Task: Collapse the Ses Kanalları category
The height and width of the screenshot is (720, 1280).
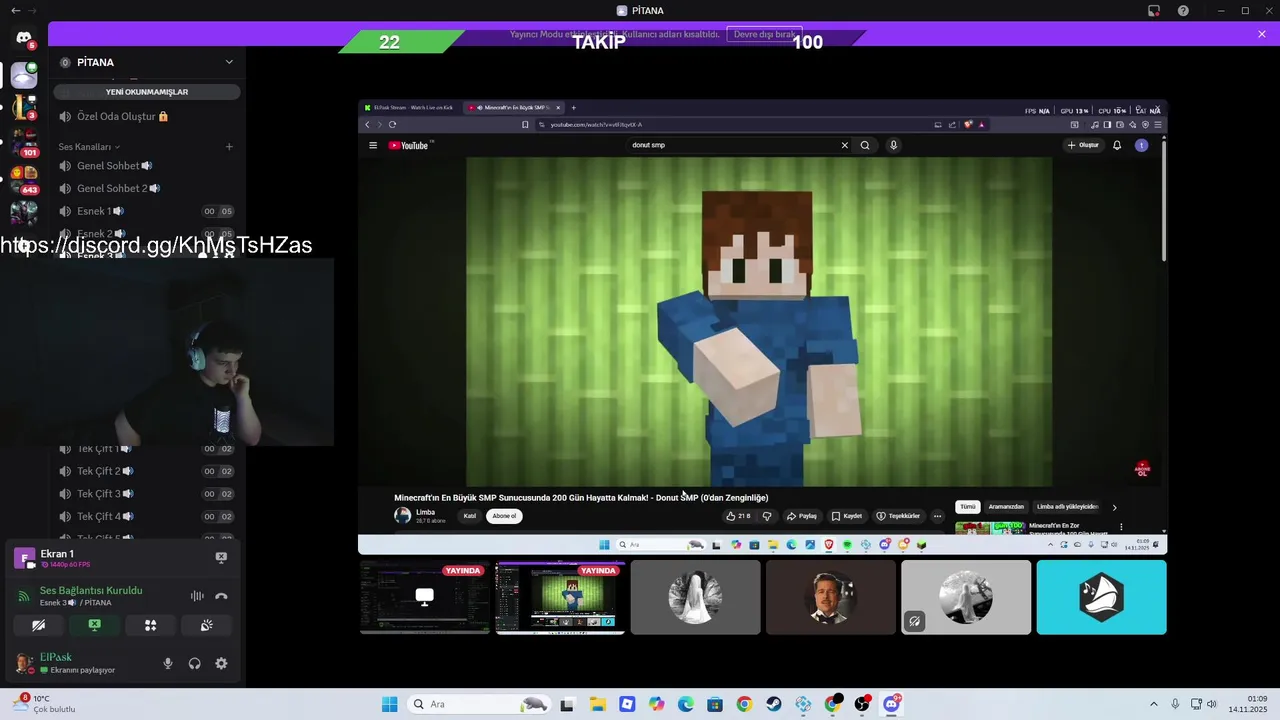Action: (89, 147)
